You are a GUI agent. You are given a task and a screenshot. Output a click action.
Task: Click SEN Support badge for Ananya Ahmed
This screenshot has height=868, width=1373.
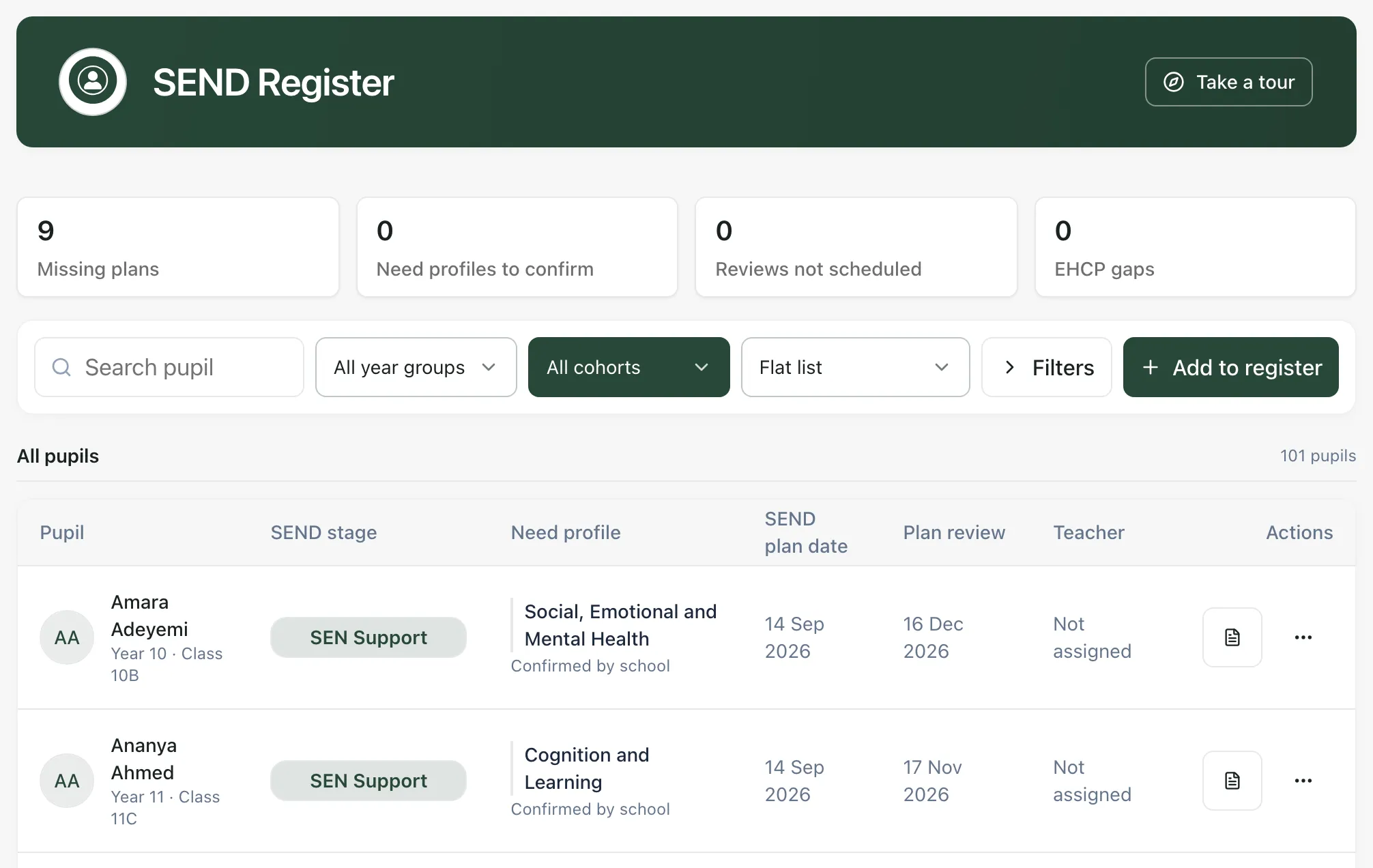coord(368,781)
